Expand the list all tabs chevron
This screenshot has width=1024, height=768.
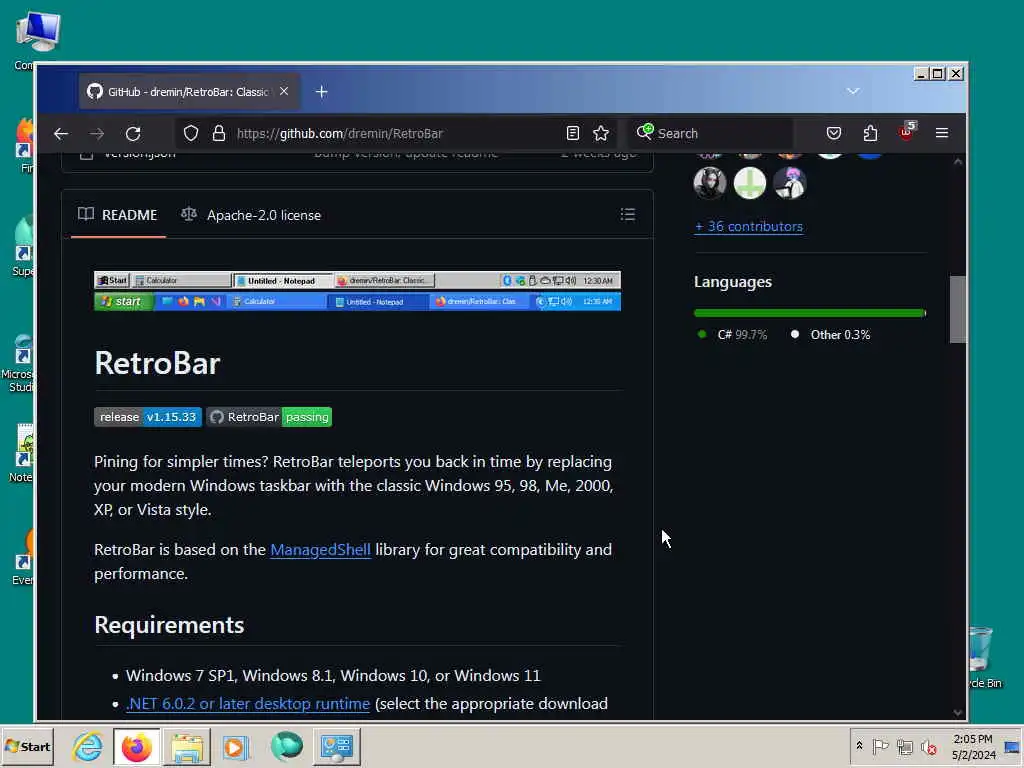(x=853, y=91)
